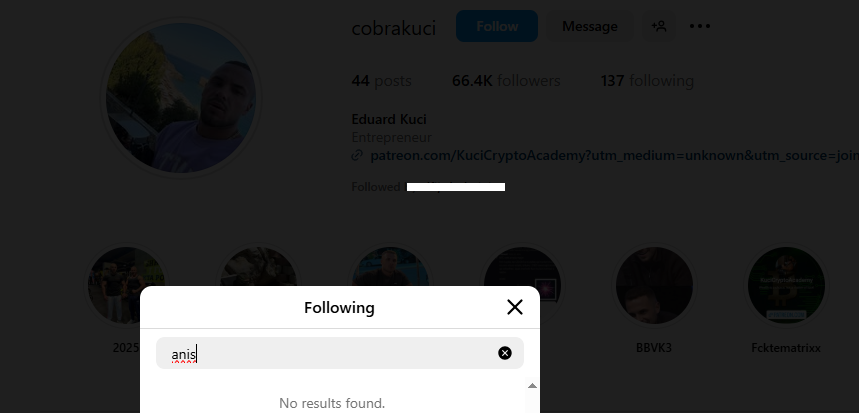The width and height of the screenshot is (859, 413).
Task: Clear the 'anis' search text
Action: 505,353
